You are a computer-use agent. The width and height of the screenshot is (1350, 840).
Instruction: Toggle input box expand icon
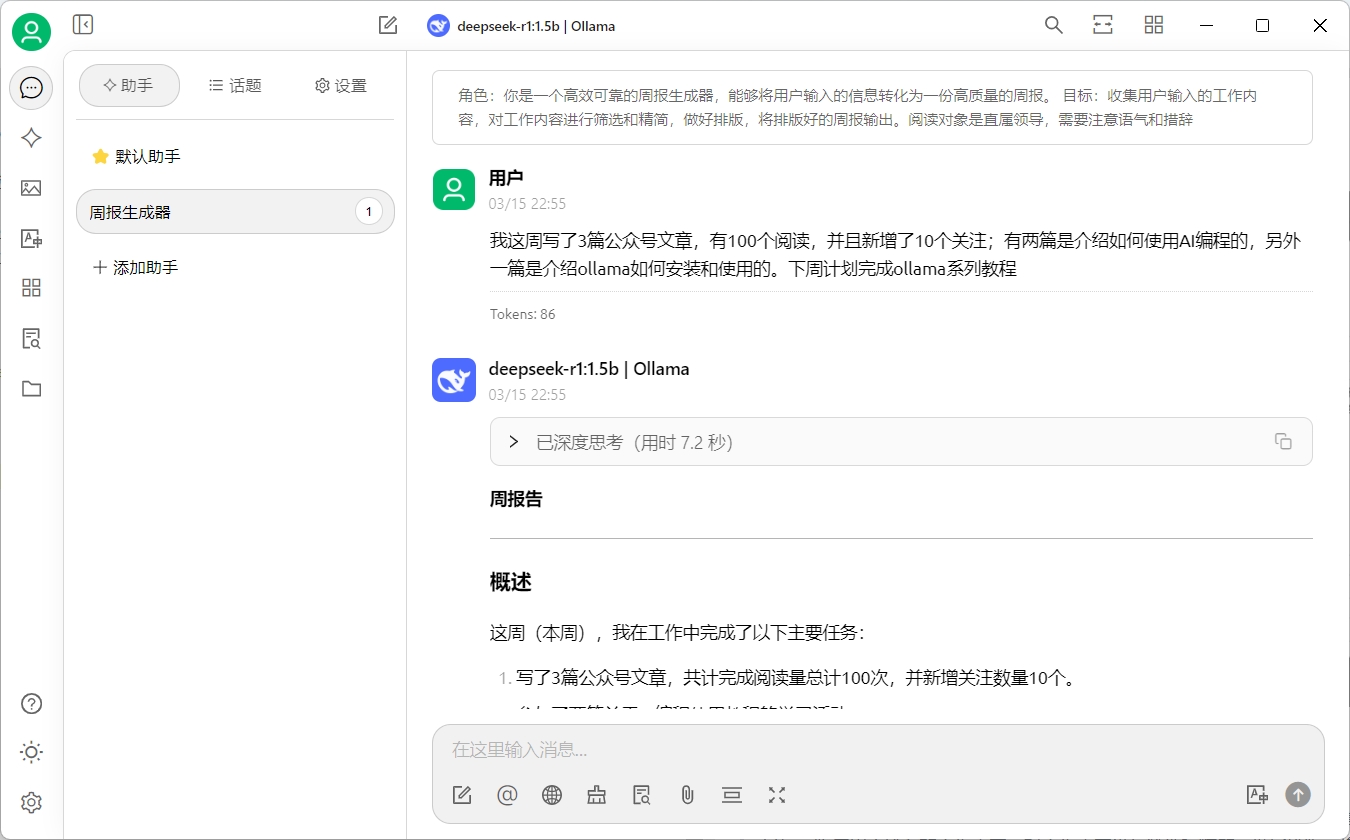(777, 795)
